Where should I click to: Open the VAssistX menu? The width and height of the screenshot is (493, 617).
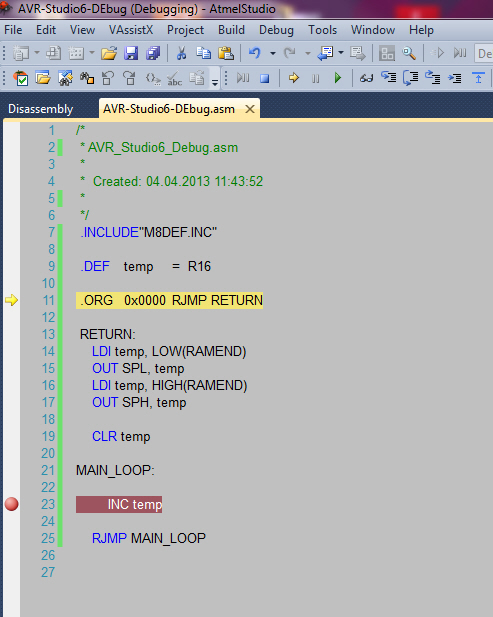(131, 30)
